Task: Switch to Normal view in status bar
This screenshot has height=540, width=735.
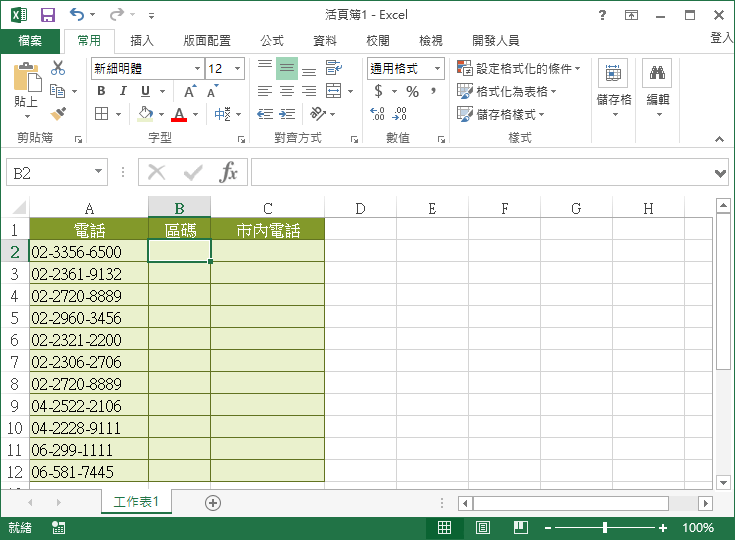Action: (444, 528)
